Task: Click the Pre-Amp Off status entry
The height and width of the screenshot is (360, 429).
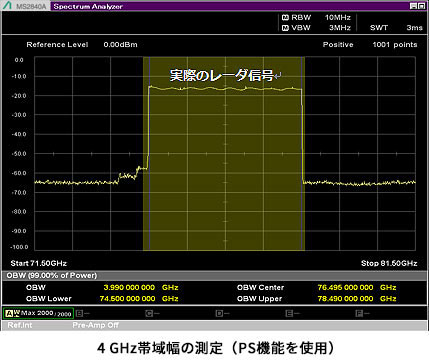Action: click(95, 325)
